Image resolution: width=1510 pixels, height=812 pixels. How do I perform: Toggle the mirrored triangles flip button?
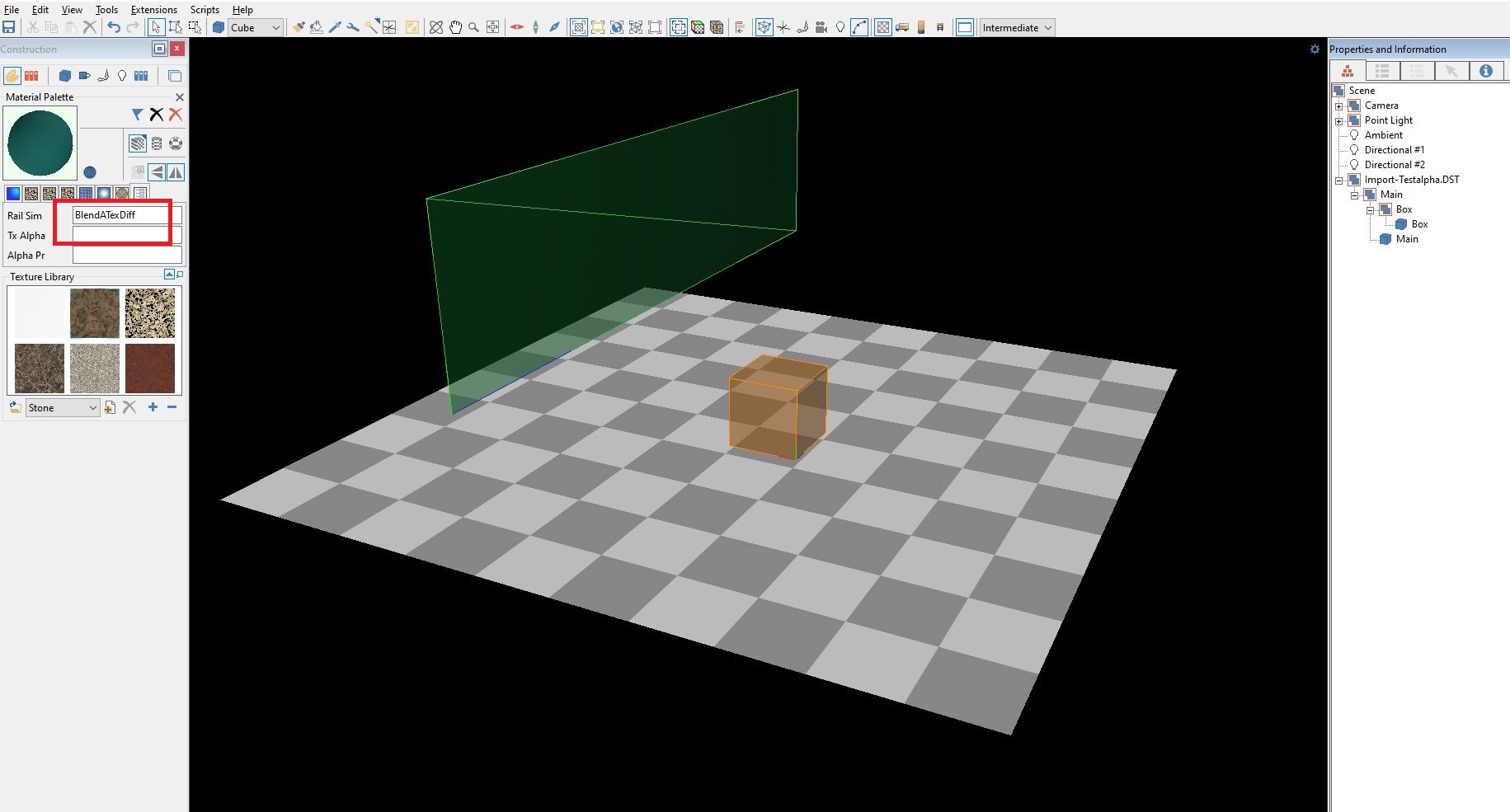(176, 172)
